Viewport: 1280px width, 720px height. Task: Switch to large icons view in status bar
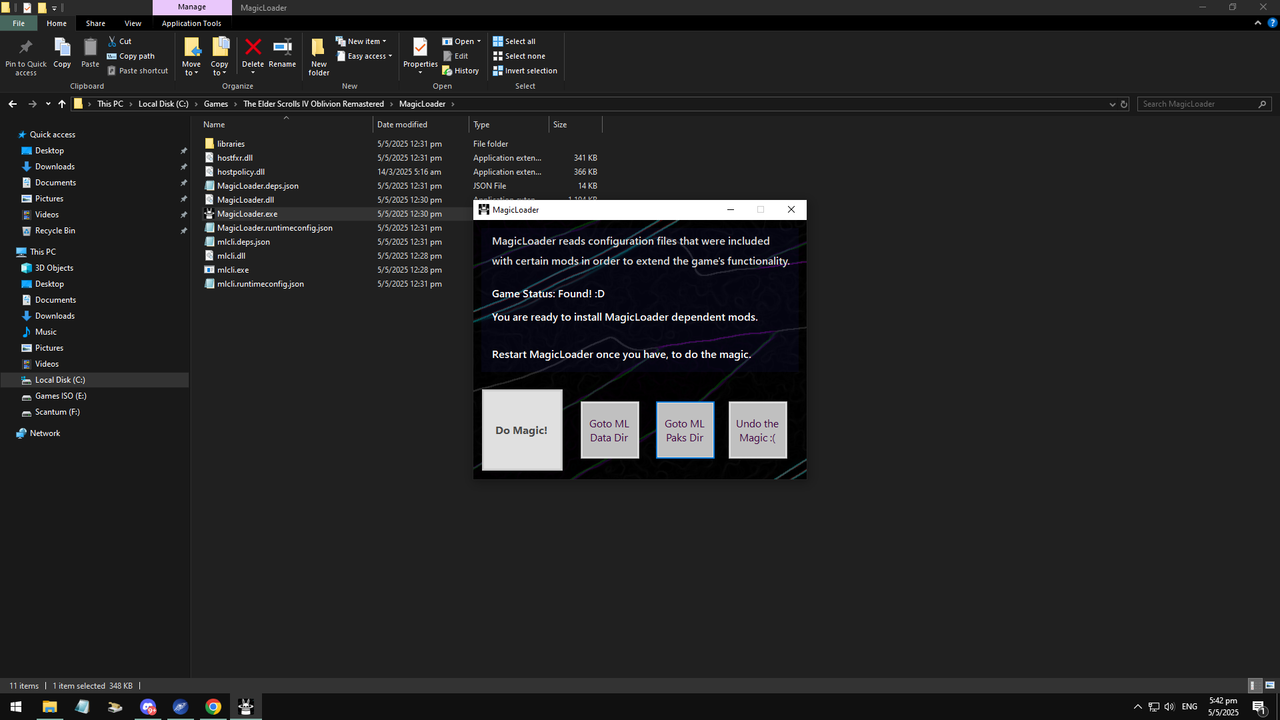click(1271, 686)
